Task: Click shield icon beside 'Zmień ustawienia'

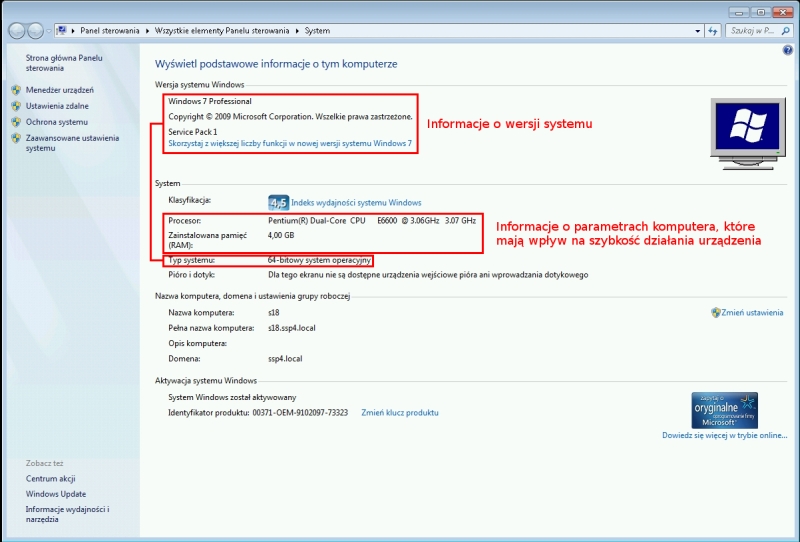Action: [x=716, y=312]
